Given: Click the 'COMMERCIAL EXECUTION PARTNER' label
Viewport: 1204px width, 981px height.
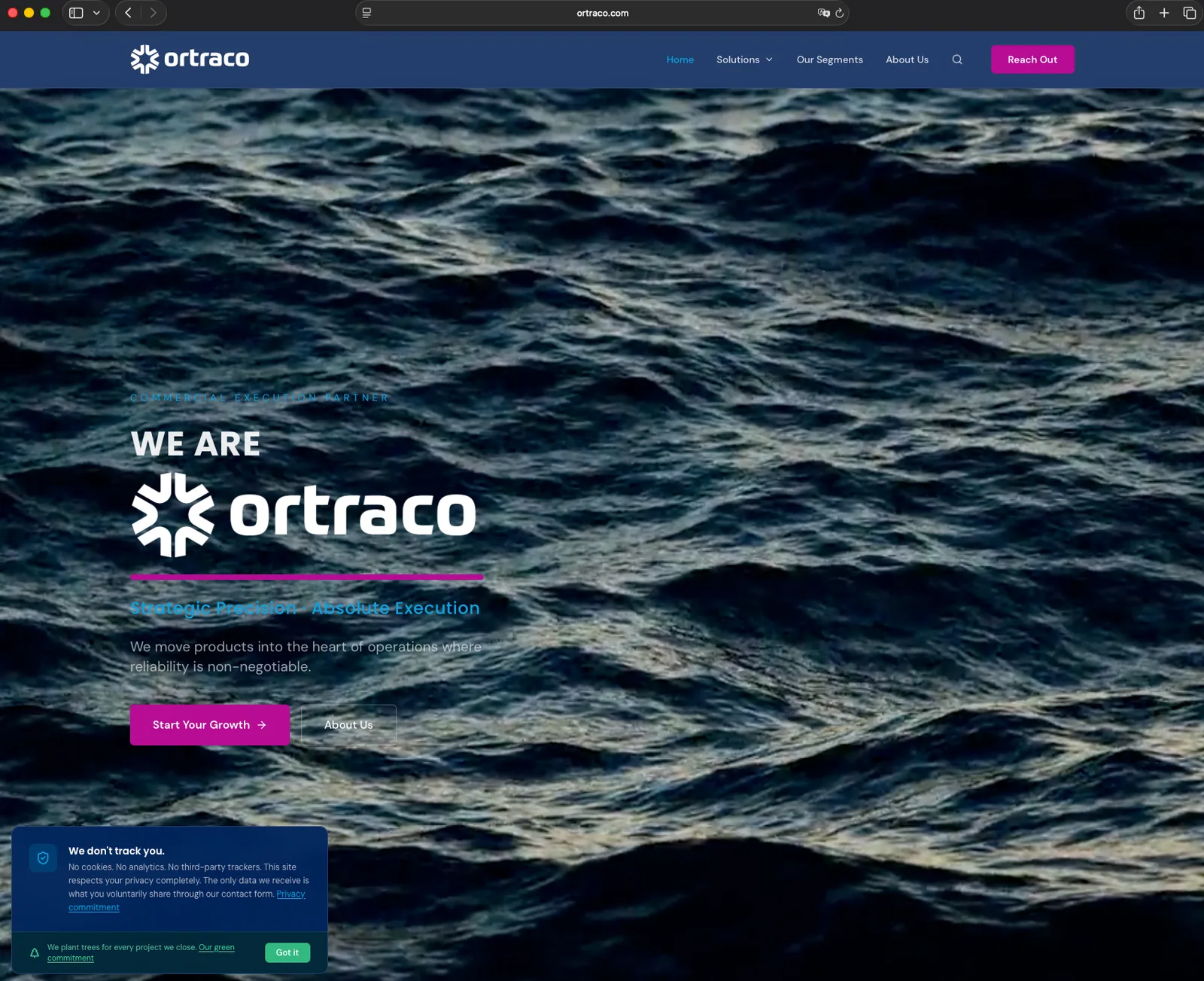Looking at the screenshot, I should coord(260,398).
